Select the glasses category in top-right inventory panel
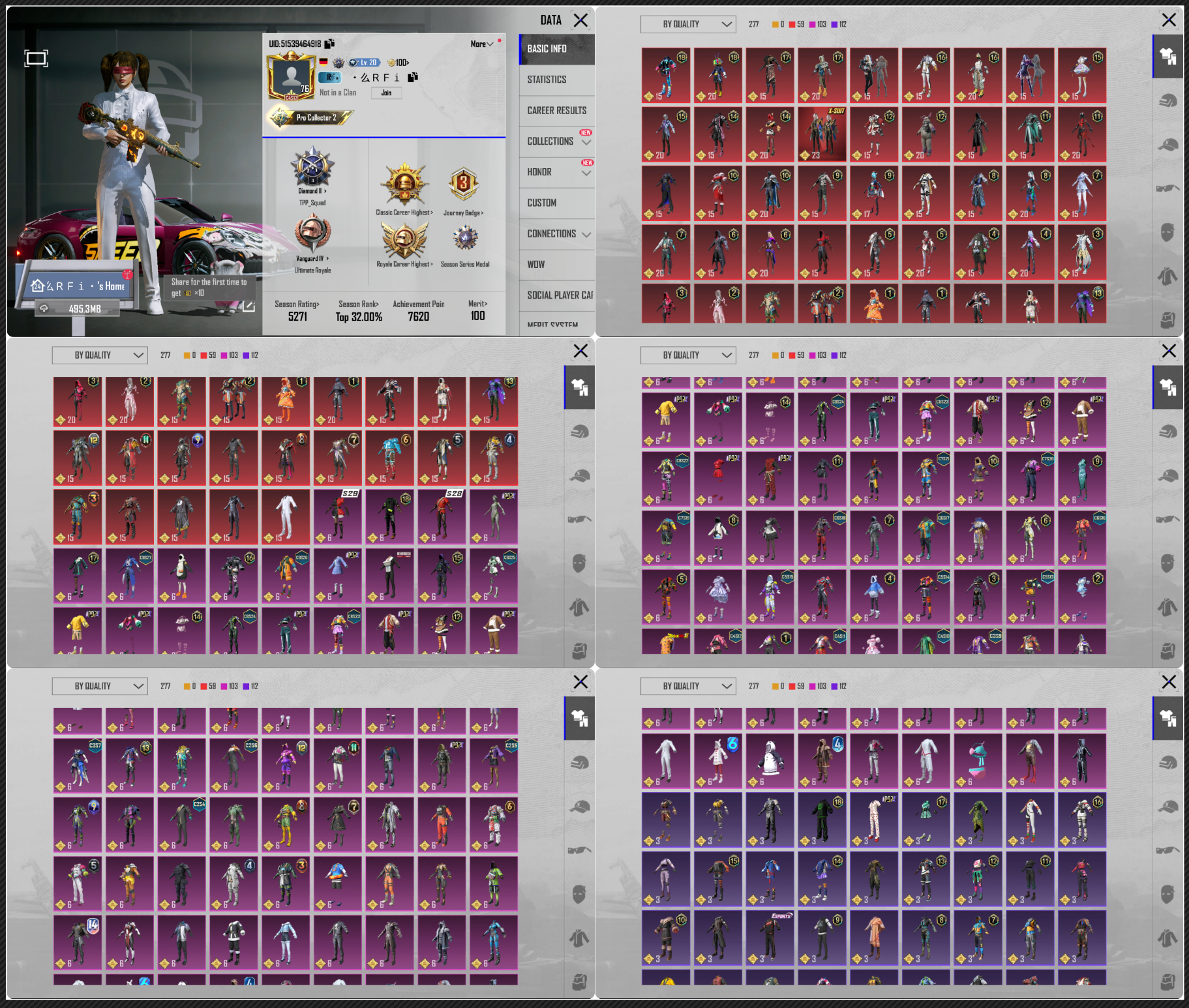 (x=1168, y=188)
